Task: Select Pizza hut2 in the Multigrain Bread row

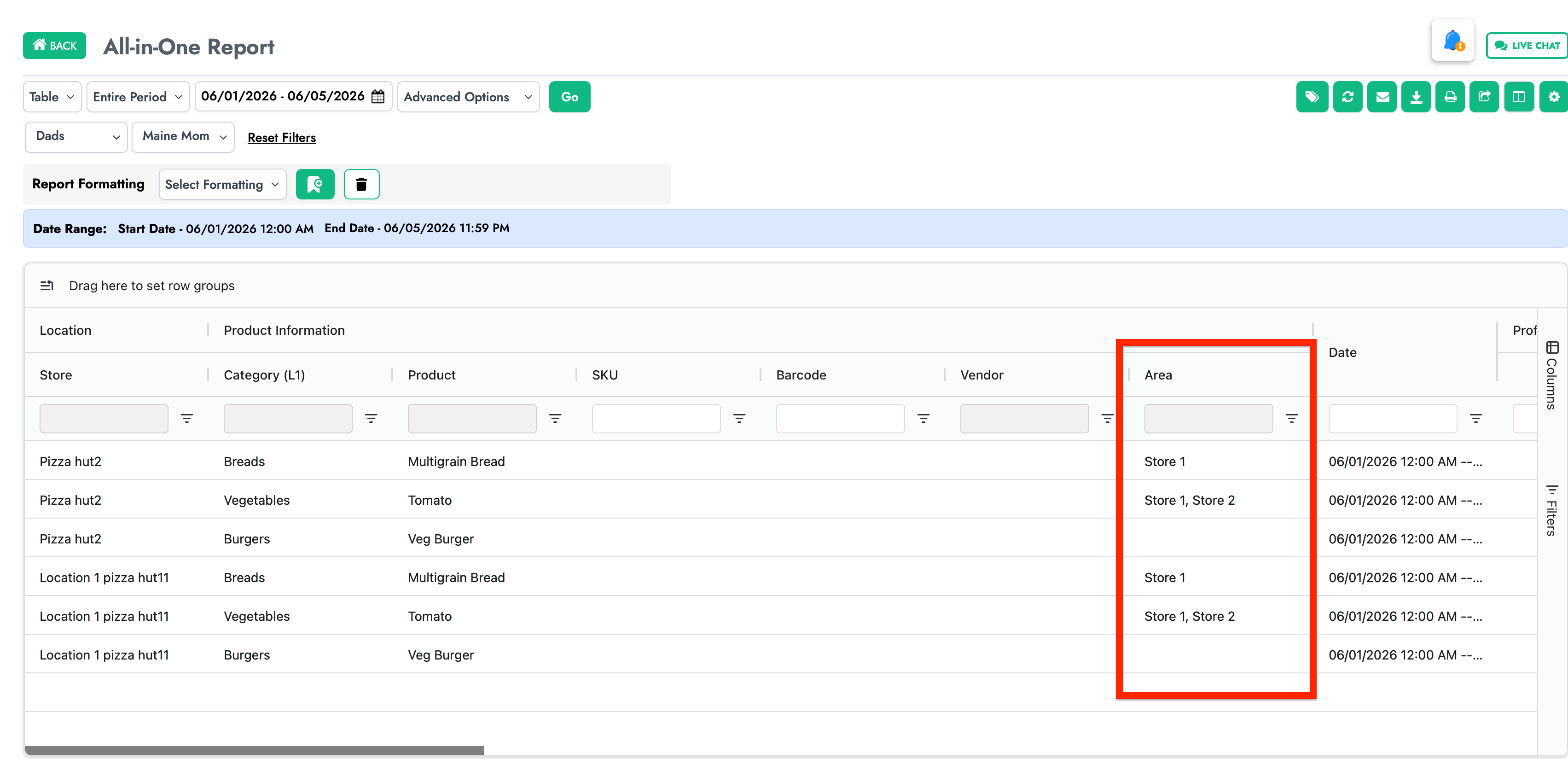Action: pyautogui.click(x=70, y=462)
